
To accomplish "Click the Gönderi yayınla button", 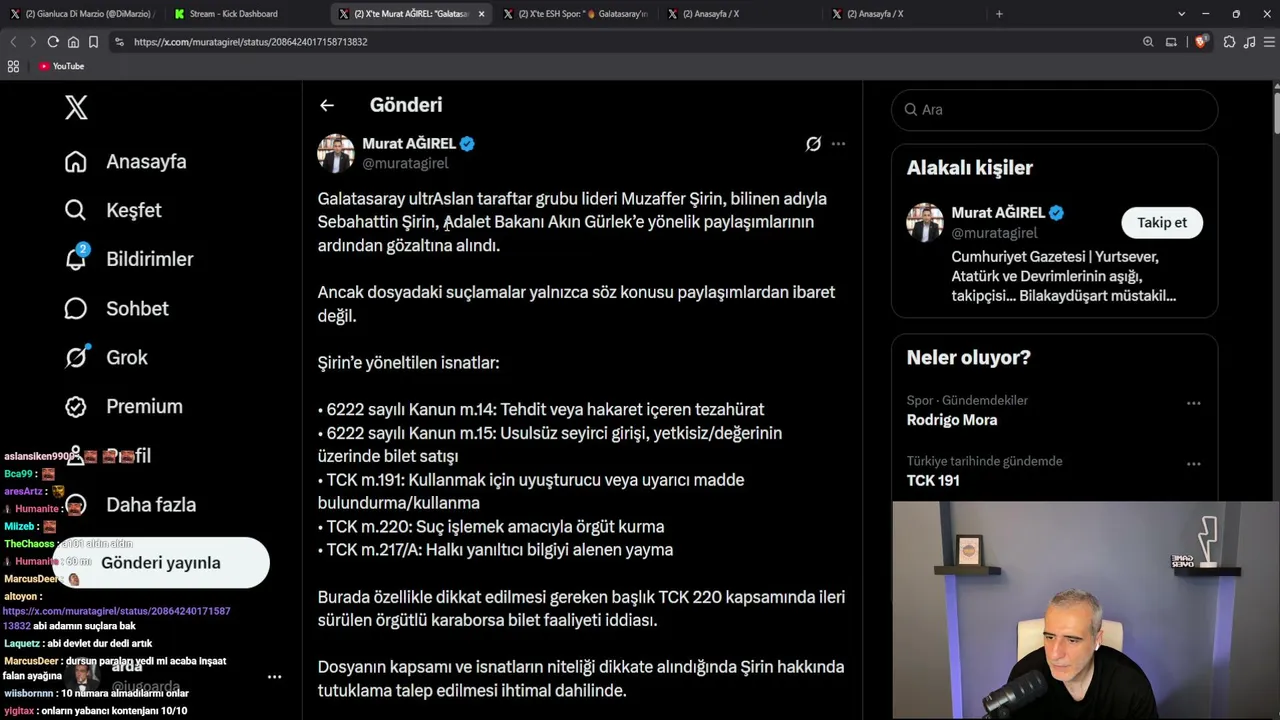I will (161, 563).
